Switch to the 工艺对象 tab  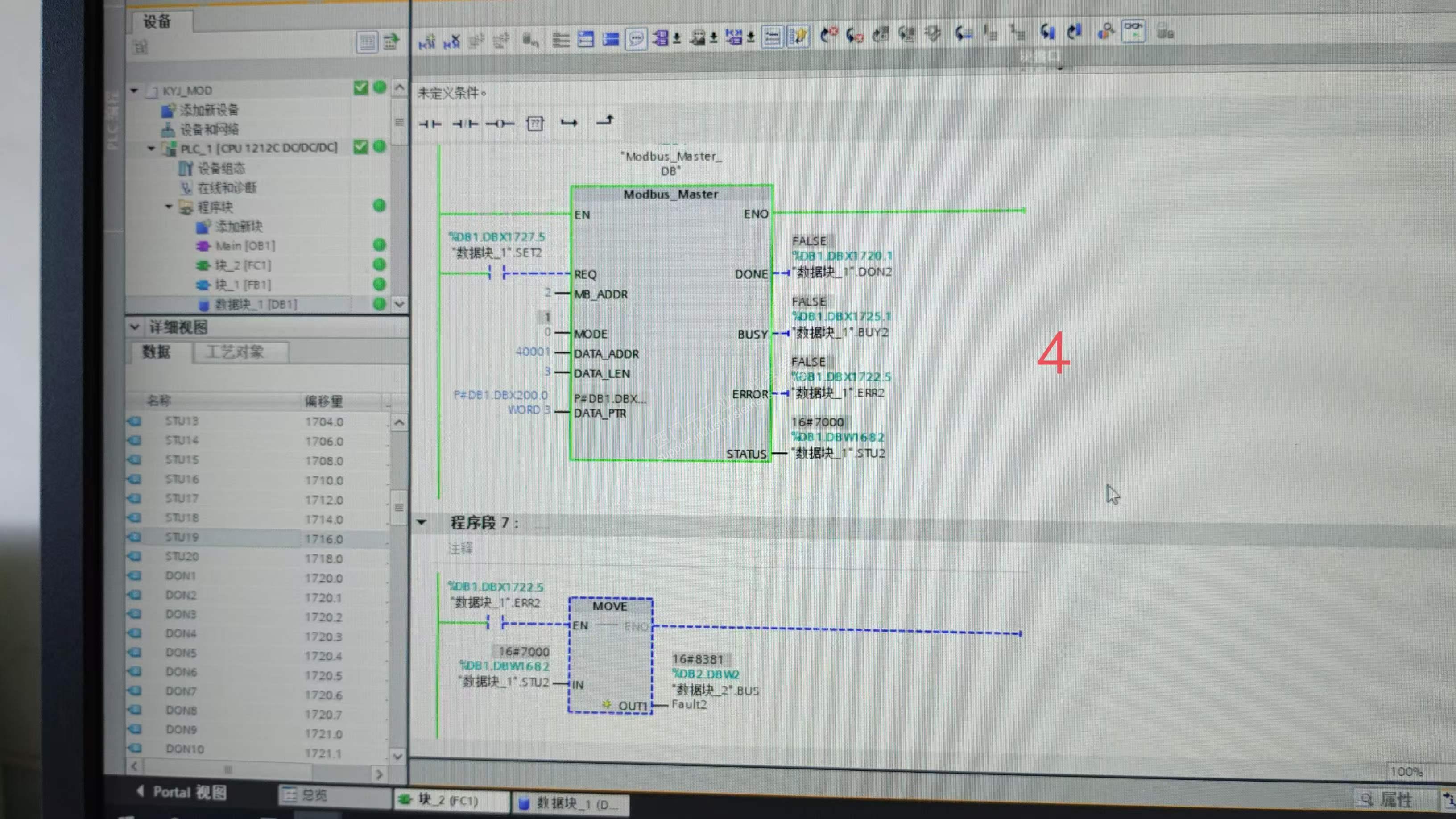[x=235, y=352]
